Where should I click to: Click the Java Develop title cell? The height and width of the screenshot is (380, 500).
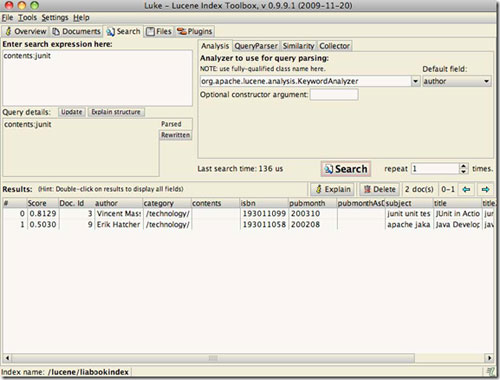pyautogui.click(x=457, y=225)
